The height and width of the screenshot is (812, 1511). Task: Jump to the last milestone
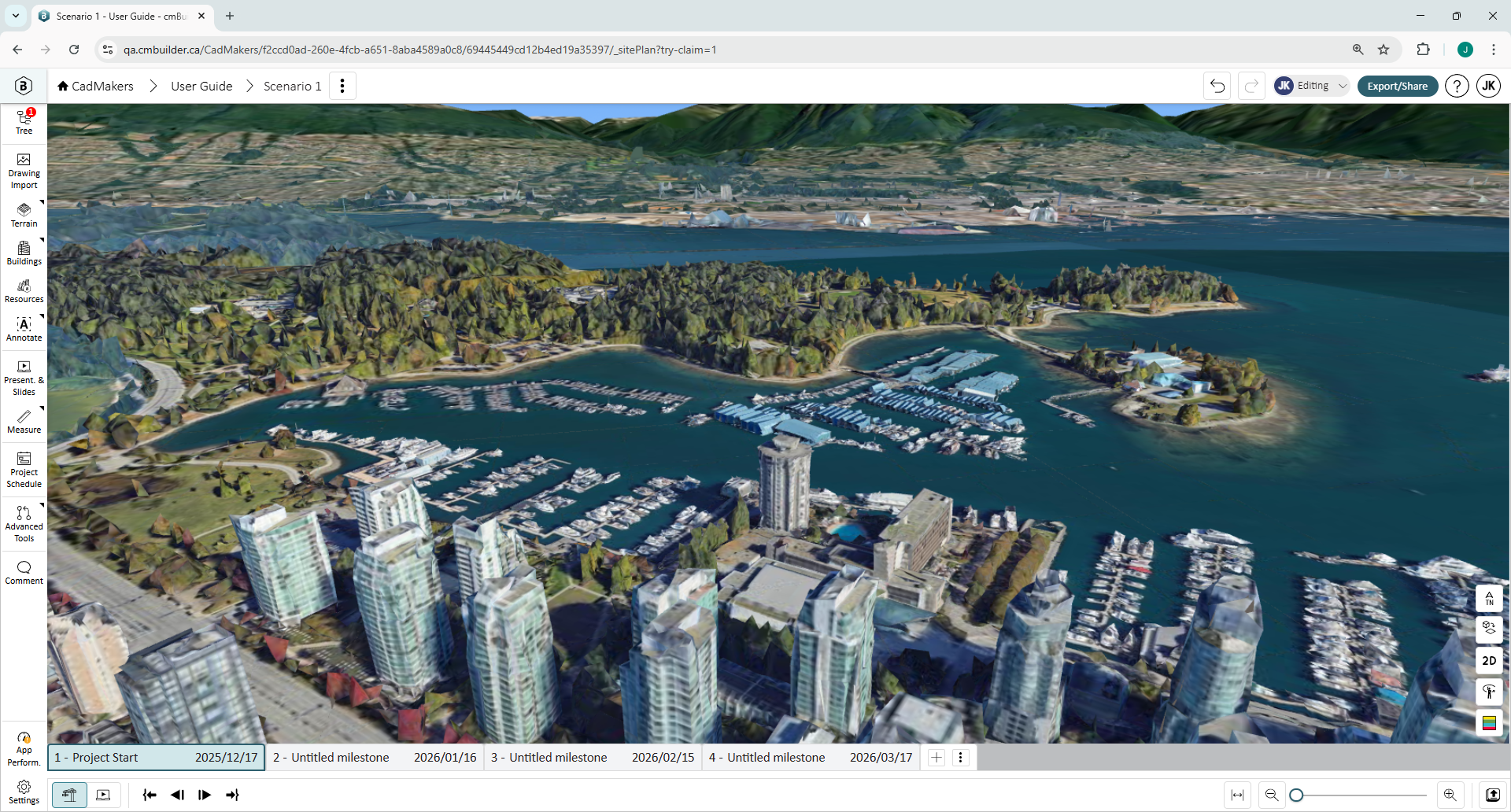(232, 795)
